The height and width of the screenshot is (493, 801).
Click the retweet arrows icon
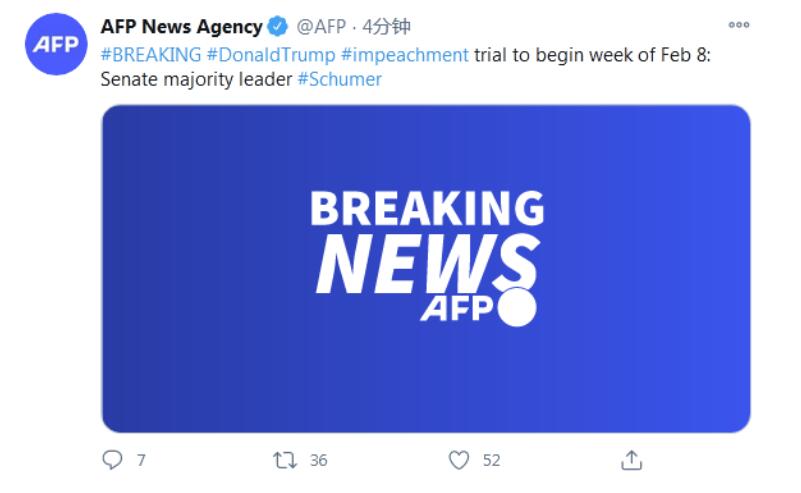click(x=285, y=460)
